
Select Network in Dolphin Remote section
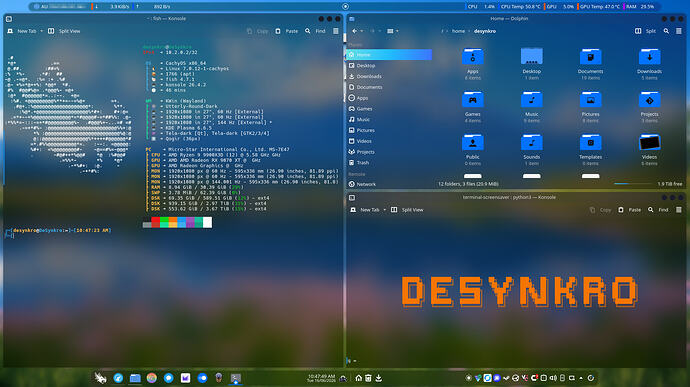389,184
